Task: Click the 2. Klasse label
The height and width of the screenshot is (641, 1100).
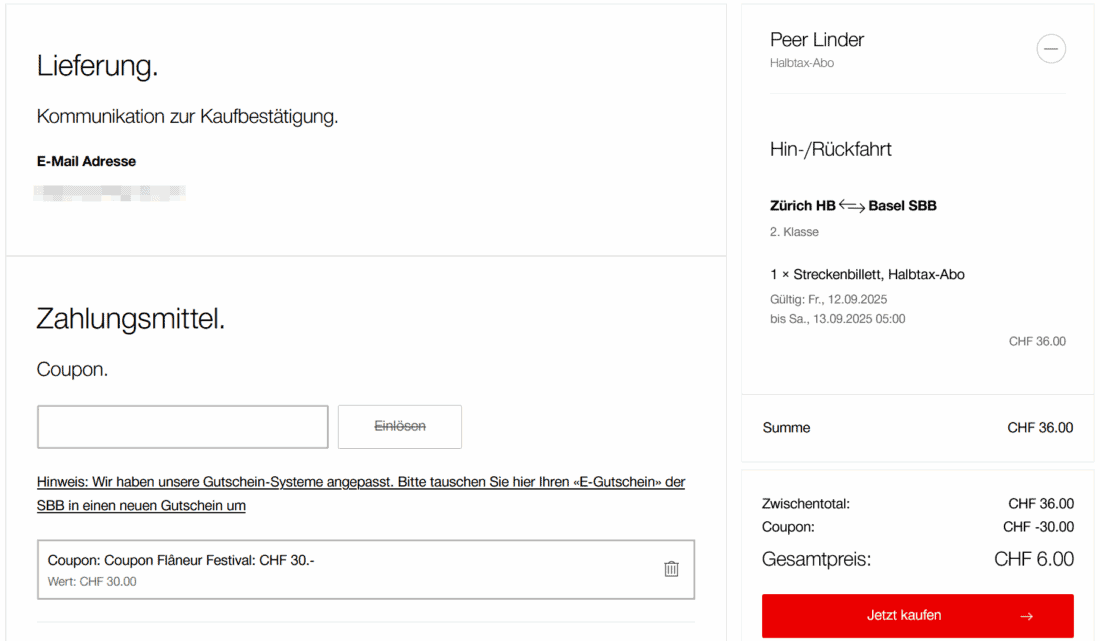Action: [794, 232]
